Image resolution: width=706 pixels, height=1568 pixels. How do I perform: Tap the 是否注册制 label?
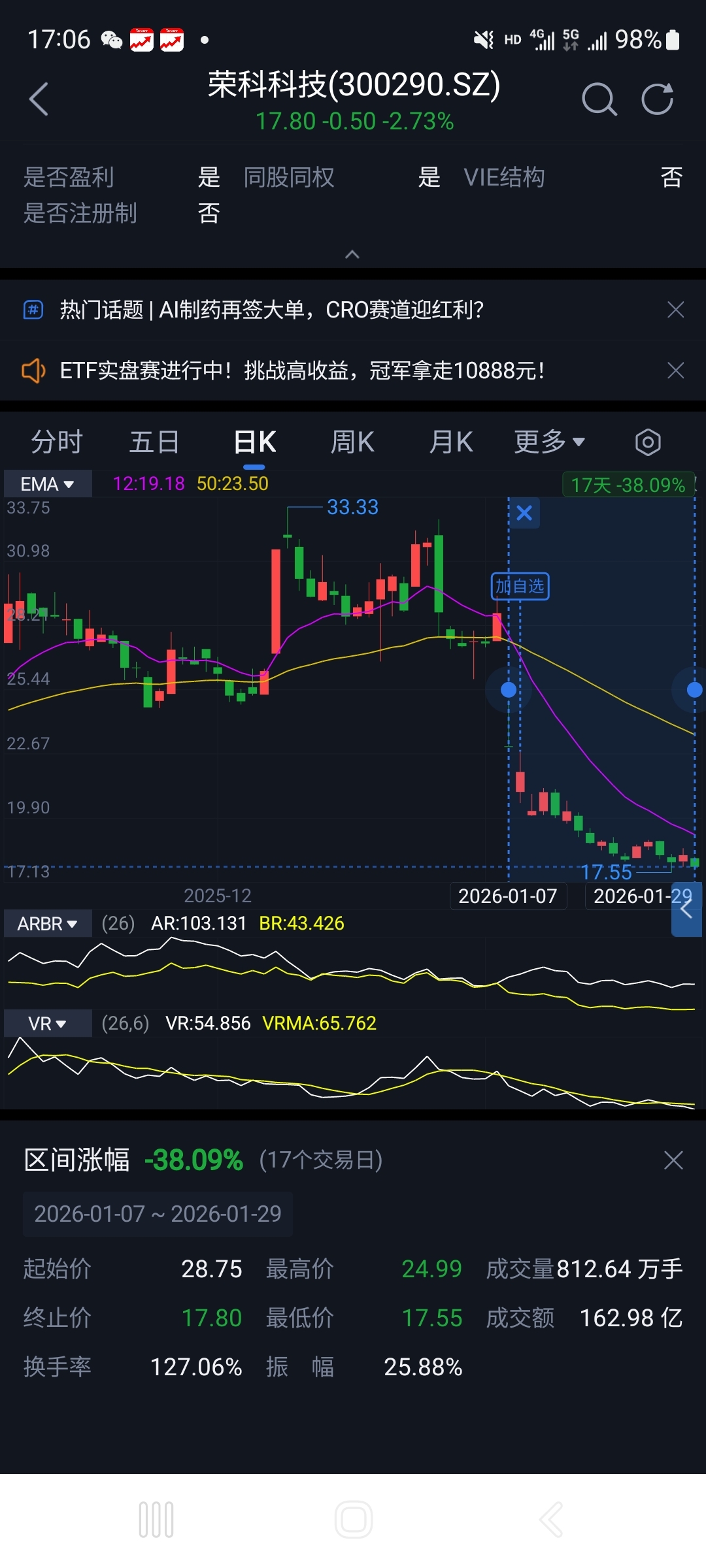click(80, 213)
